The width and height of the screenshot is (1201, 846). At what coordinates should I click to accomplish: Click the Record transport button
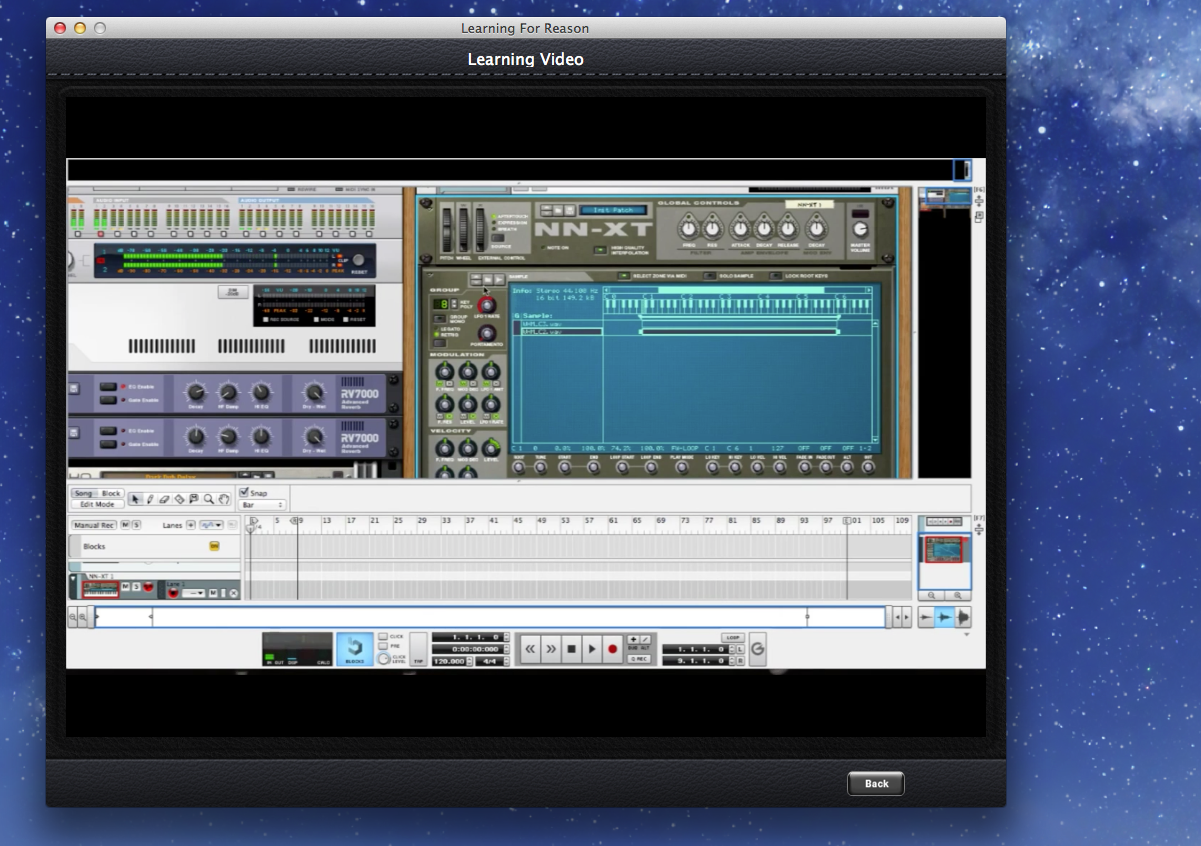pyautogui.click(x=612, y=649)
